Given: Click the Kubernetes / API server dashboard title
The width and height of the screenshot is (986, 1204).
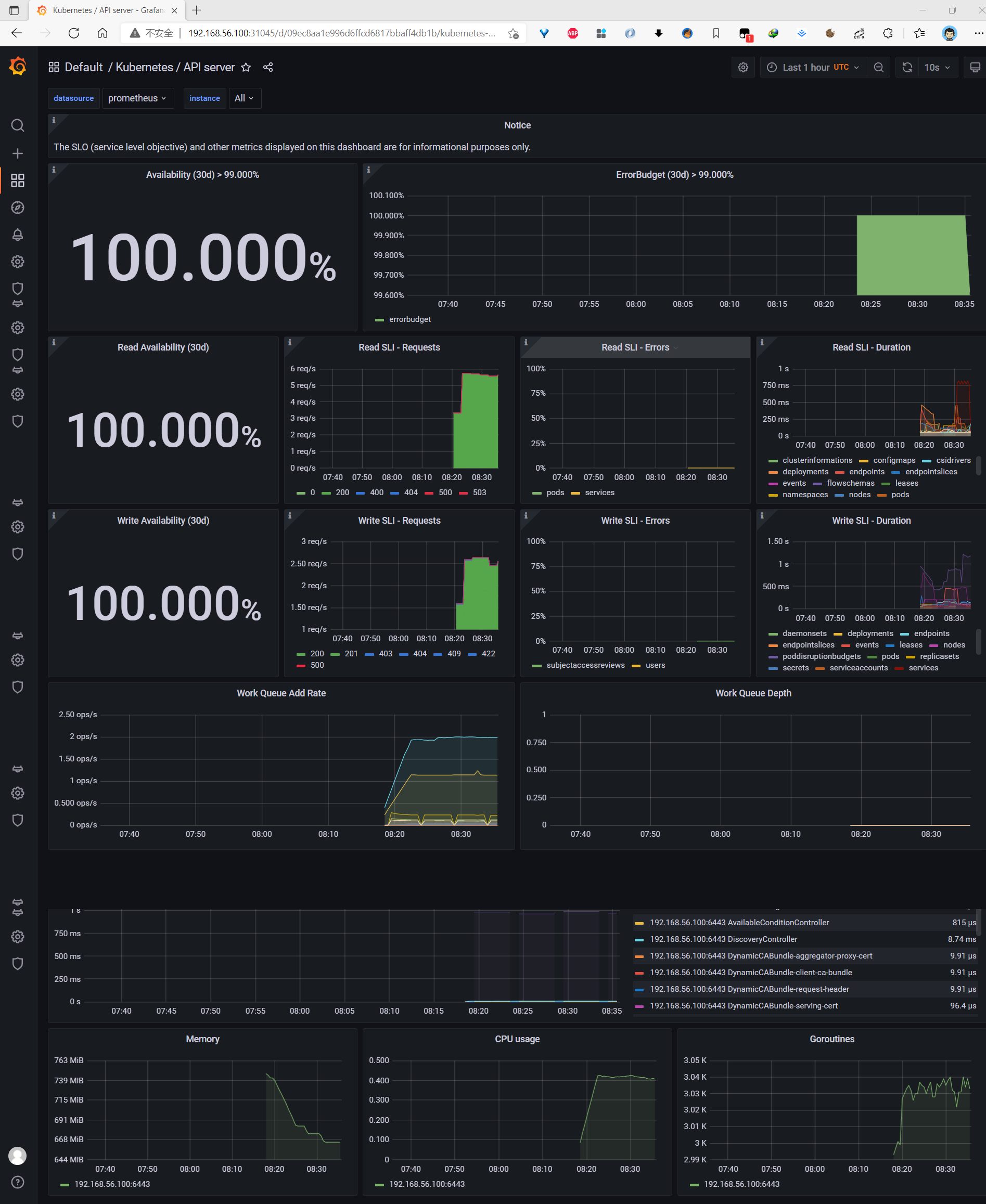Looking at the screenshot, I should pyautogui.click(x=175, y=68).
